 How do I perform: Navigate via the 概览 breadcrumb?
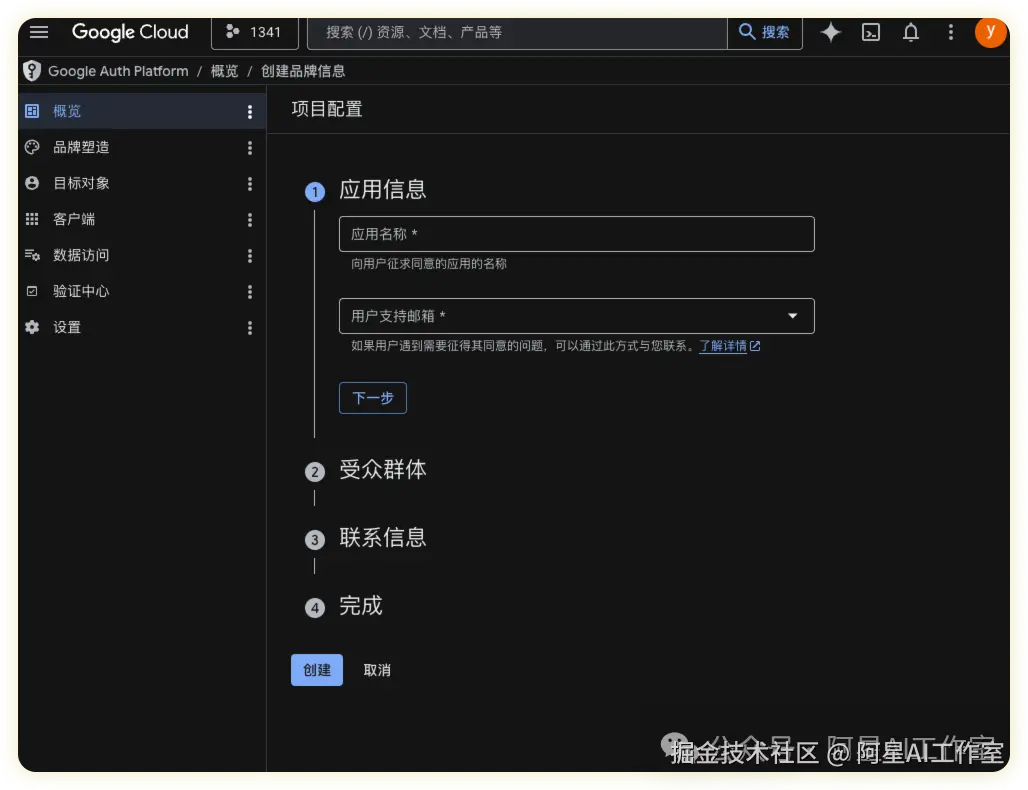coord(224,71)
